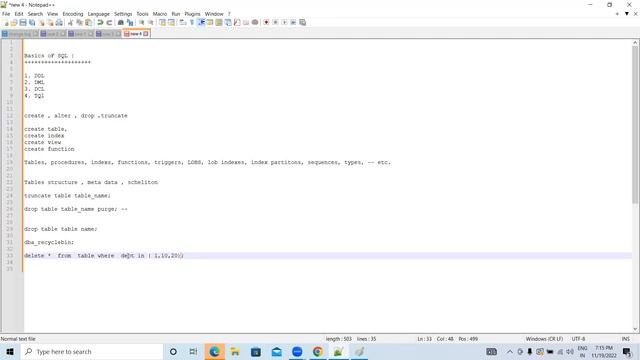Open the Macro menu
The image size is (640, 360).
pos(160,14)
